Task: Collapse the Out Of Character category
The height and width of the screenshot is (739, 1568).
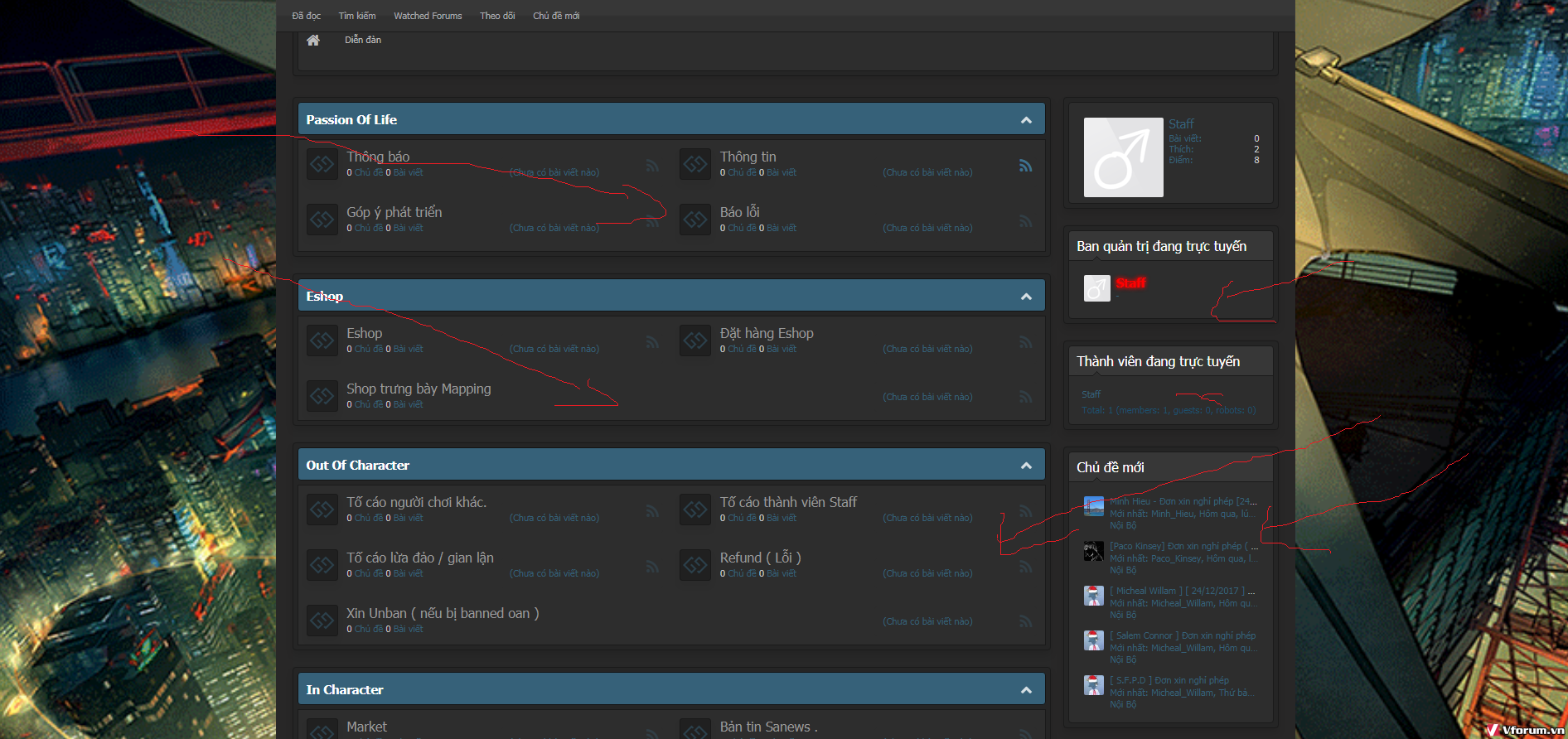Action: (x=1026, y=466)
